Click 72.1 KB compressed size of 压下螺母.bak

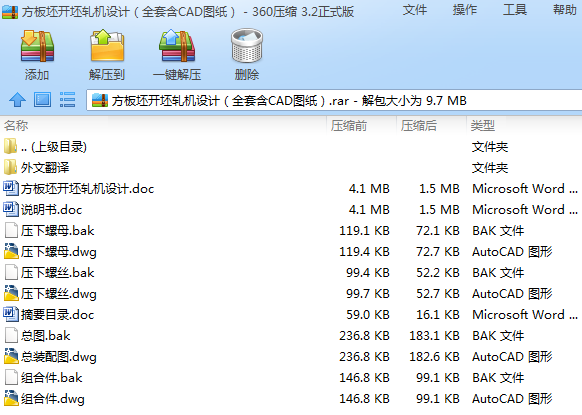pyautogui.click(x=438, y=231)
